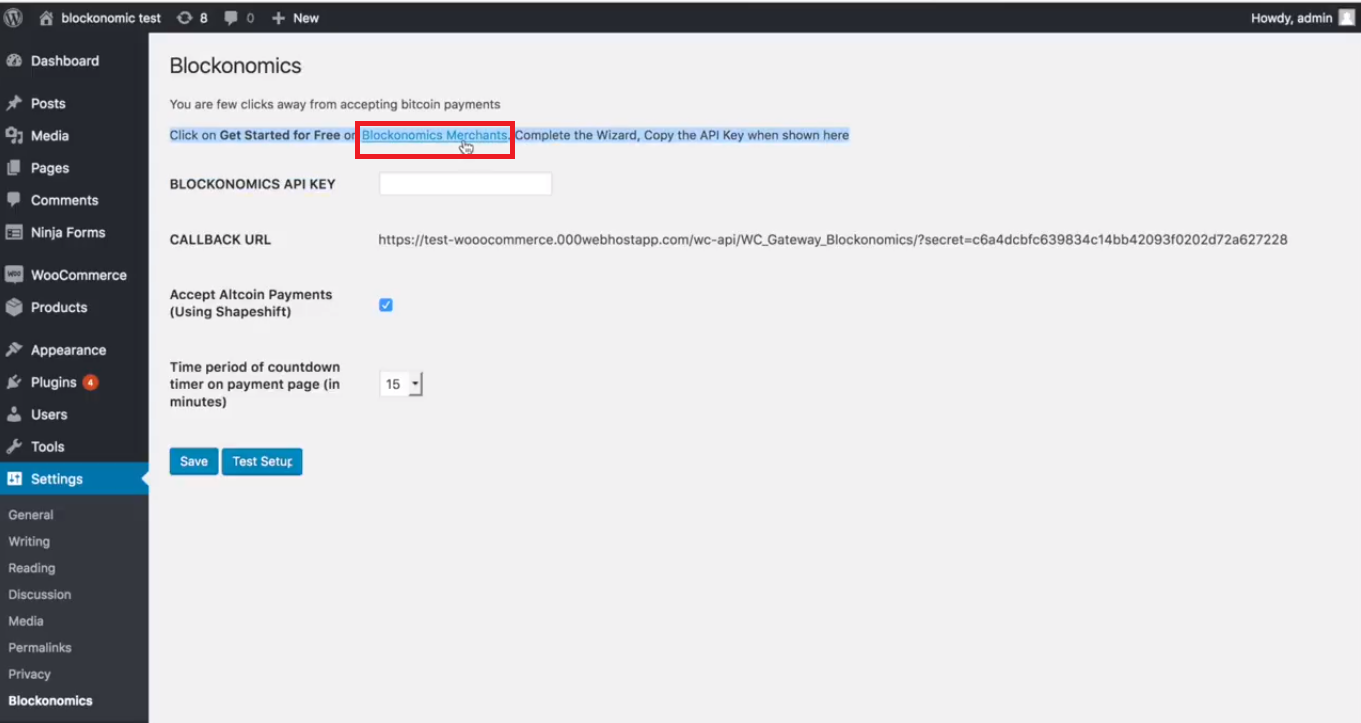Viewport: 1361px width, 723px height.
Task: Open the countdown timer minutes dropdown
Action: click(x=401, y=384)
